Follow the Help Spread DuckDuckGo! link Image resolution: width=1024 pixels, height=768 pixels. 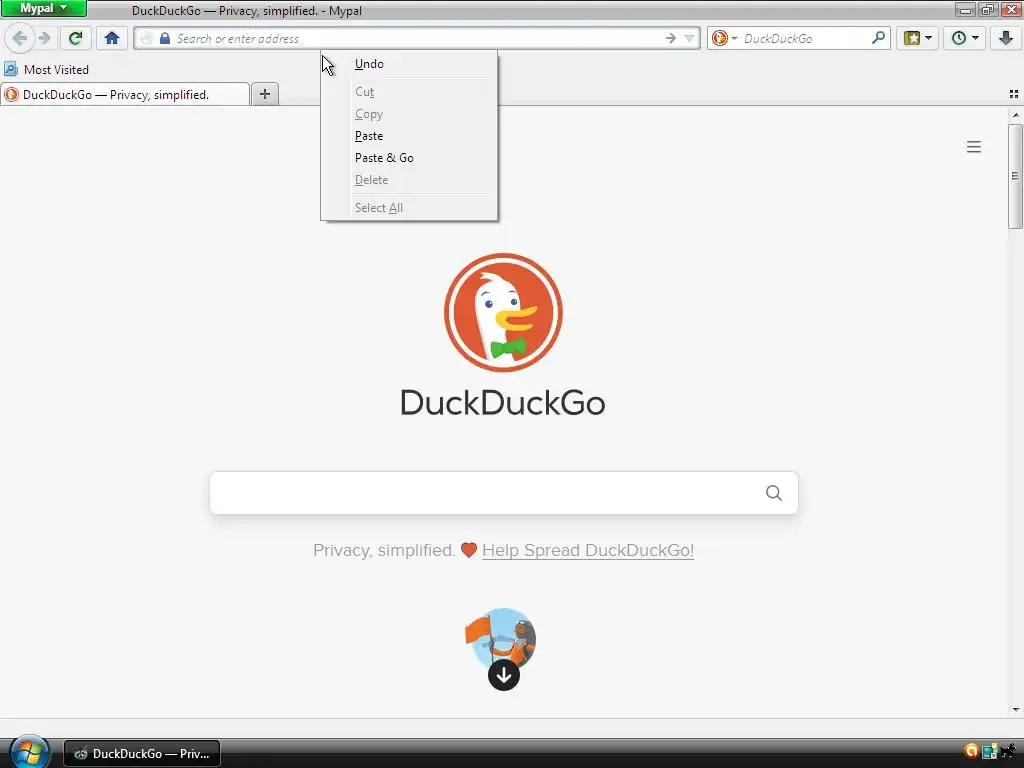[588, 551]
